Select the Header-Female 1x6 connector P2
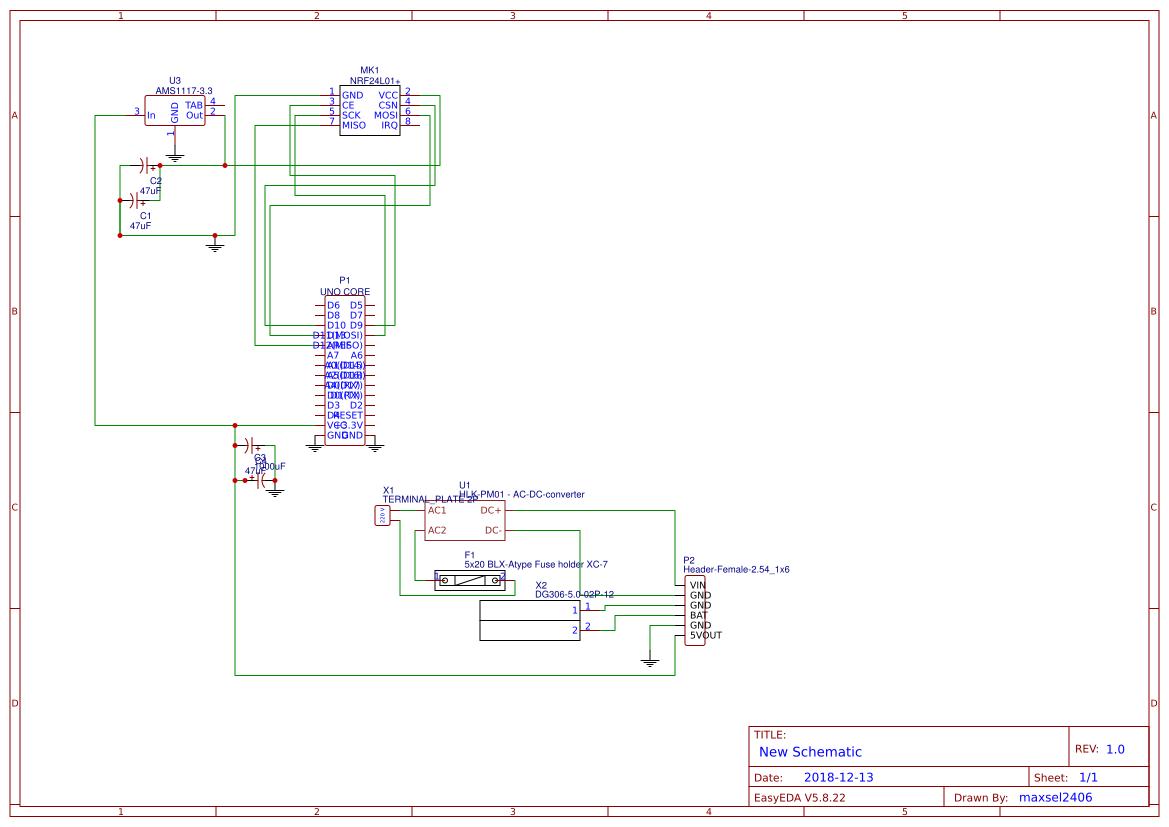 coord(697,610)
